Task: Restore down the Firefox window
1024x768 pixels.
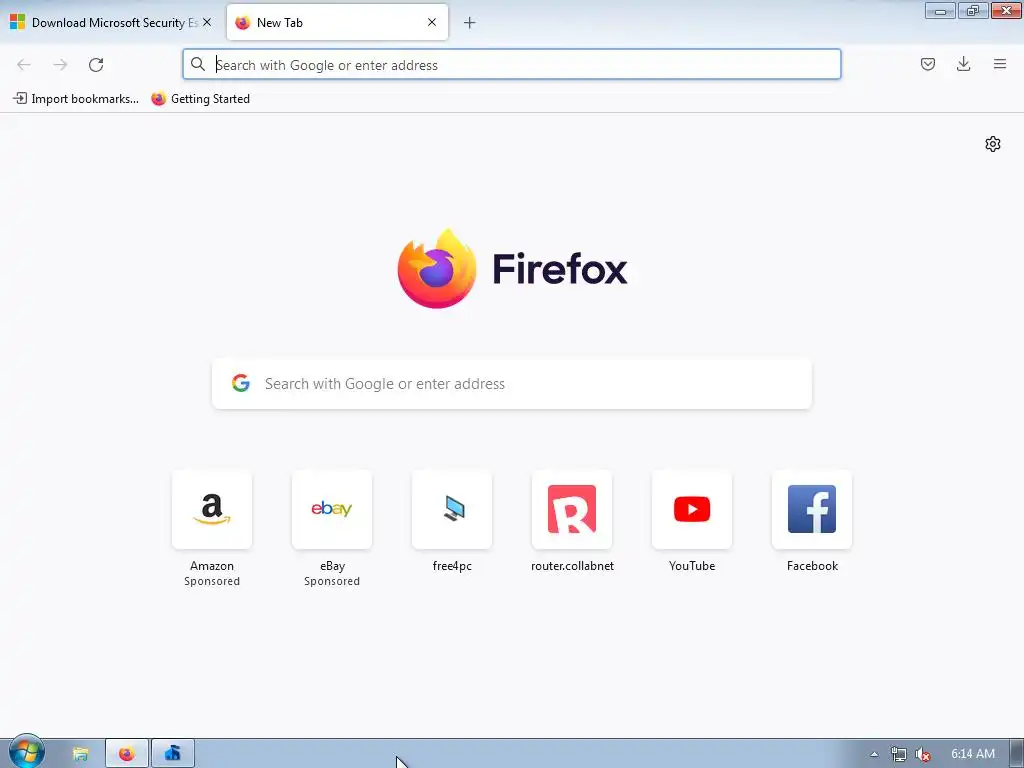Action: click(x=973, y=10)
